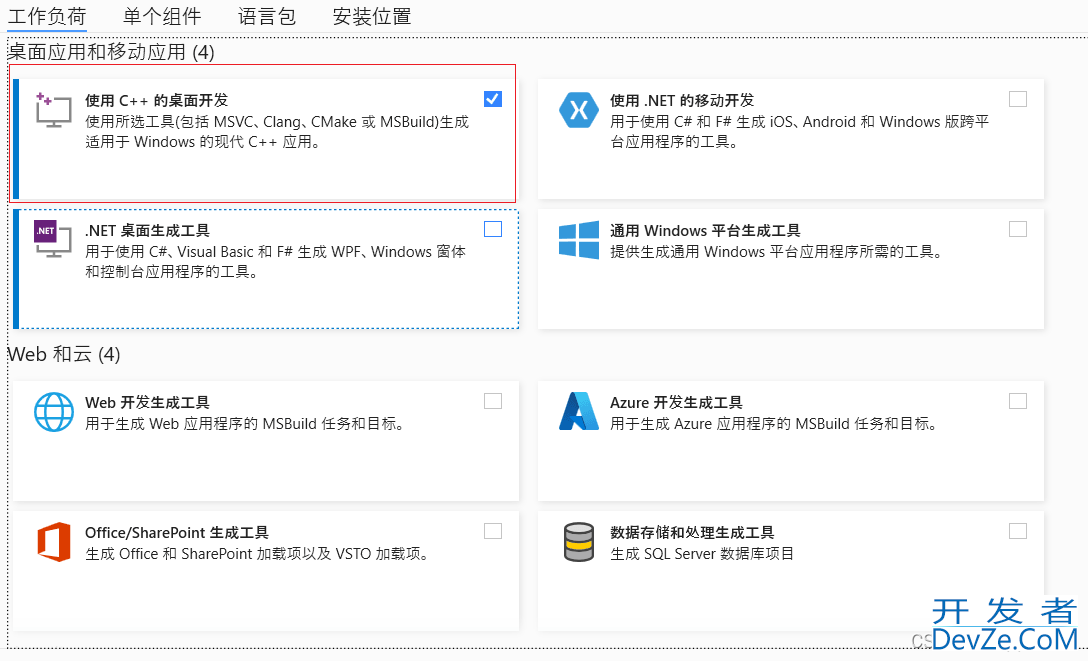Click the 生成 SQL Server 数据库项目 description
Viewport: 1088px width, 661px height.
click(x=702, y=553)
